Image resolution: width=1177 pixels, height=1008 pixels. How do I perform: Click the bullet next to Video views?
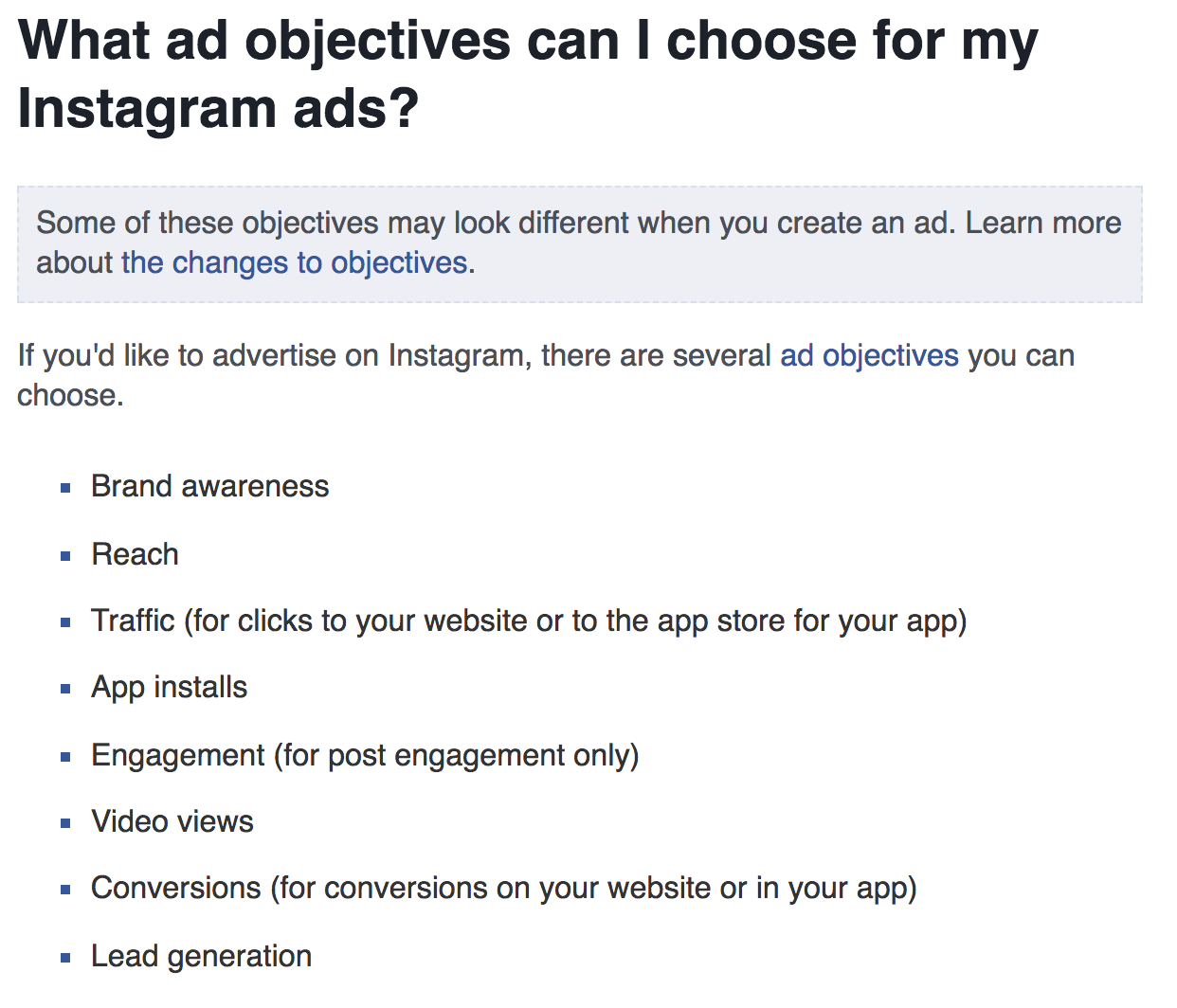tap(65, 823)
